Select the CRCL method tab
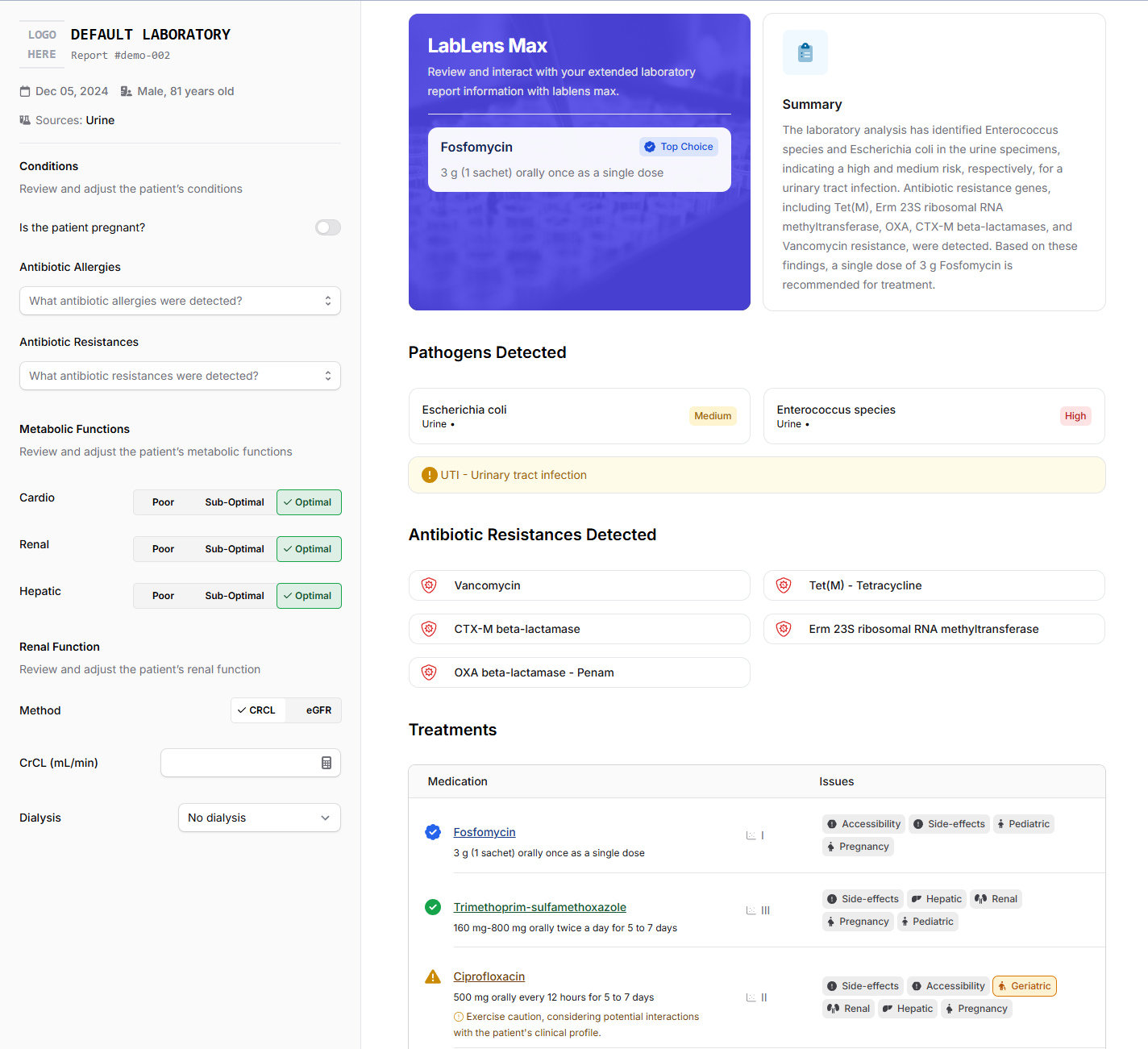1148x1049 pixels. point(258,710)
